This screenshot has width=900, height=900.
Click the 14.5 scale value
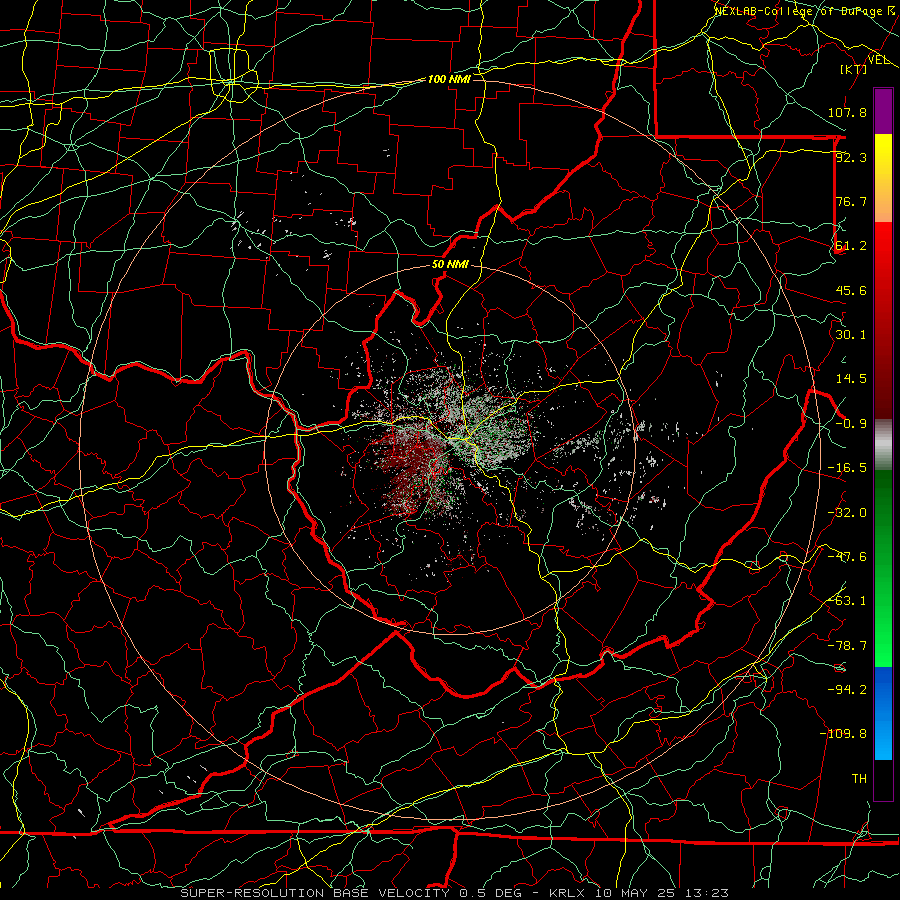[x=851, y=379]
